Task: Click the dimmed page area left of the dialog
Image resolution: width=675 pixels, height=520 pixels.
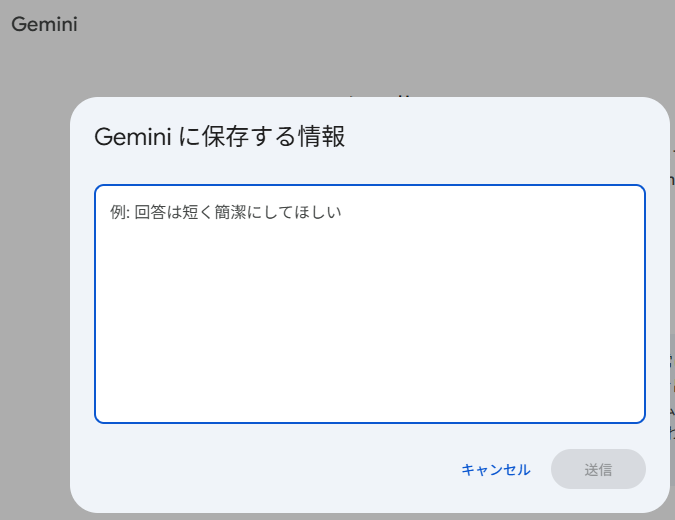Action: click(x=34, y=300)
